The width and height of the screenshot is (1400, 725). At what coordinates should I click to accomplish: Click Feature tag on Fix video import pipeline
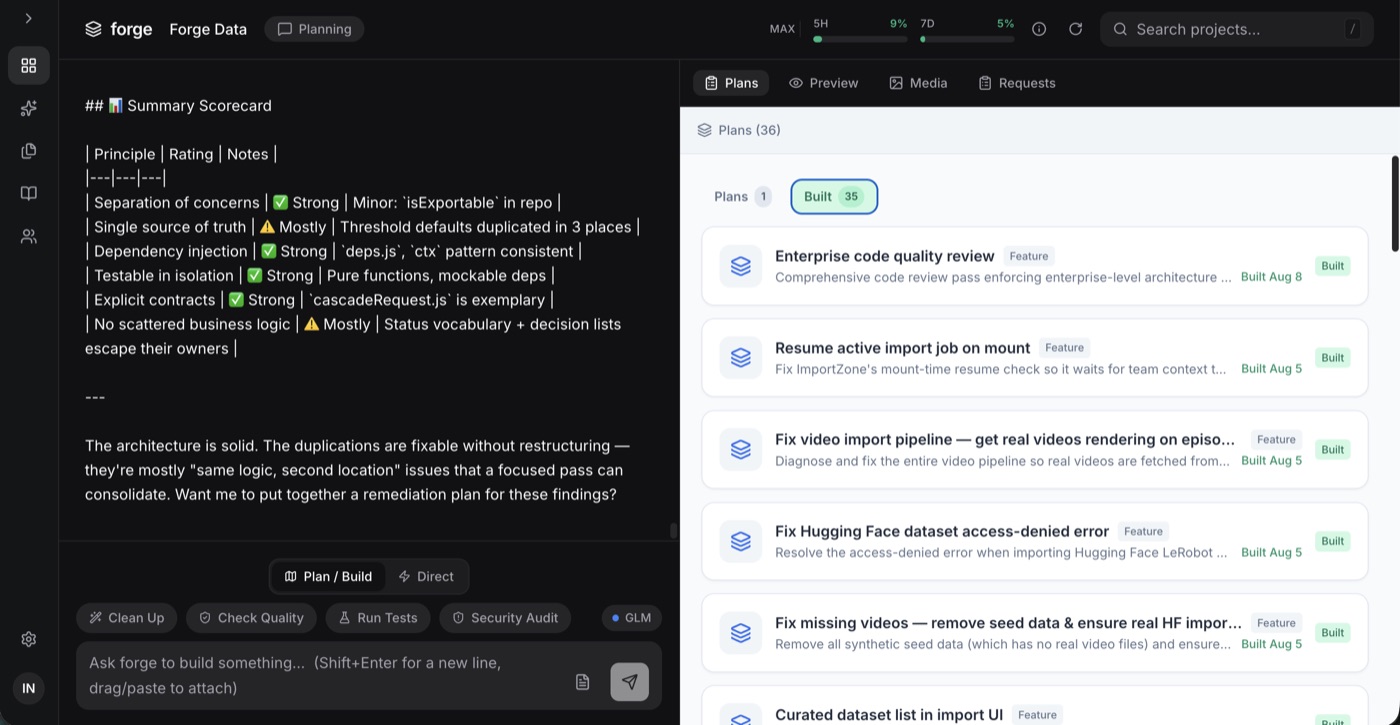1276,440
